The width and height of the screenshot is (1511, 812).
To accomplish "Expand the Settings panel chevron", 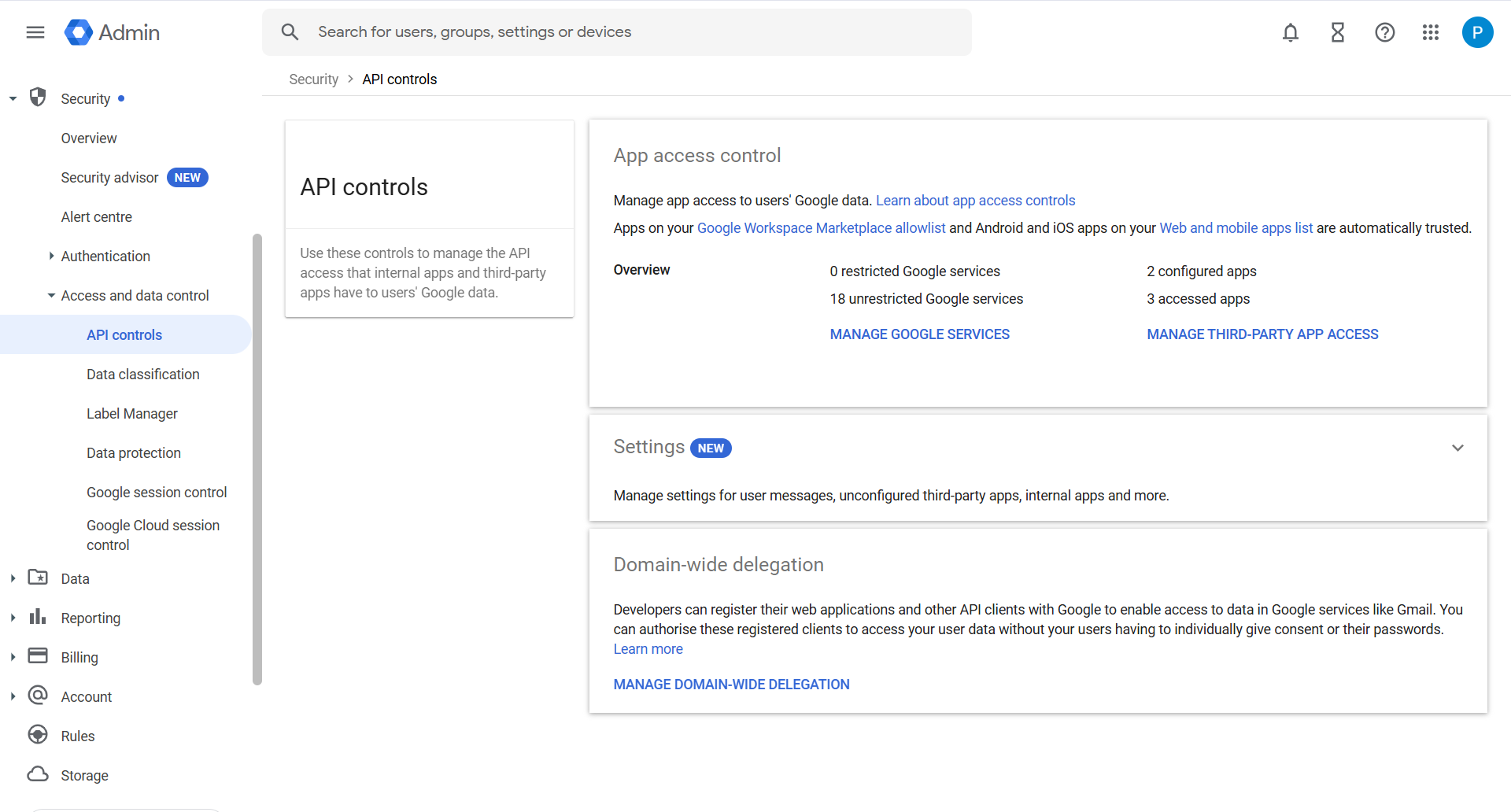I will (1457, 448).
